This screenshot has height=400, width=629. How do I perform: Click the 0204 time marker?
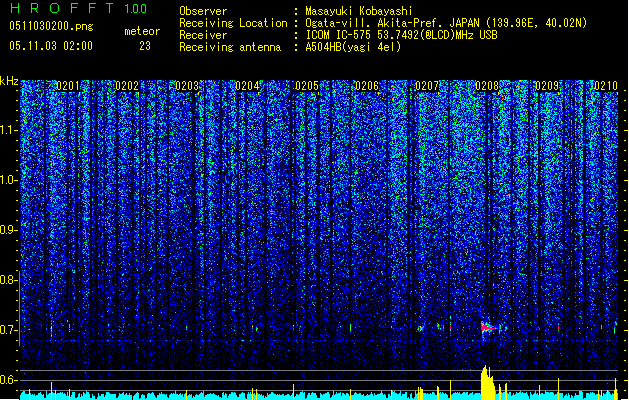coord(247,86)
